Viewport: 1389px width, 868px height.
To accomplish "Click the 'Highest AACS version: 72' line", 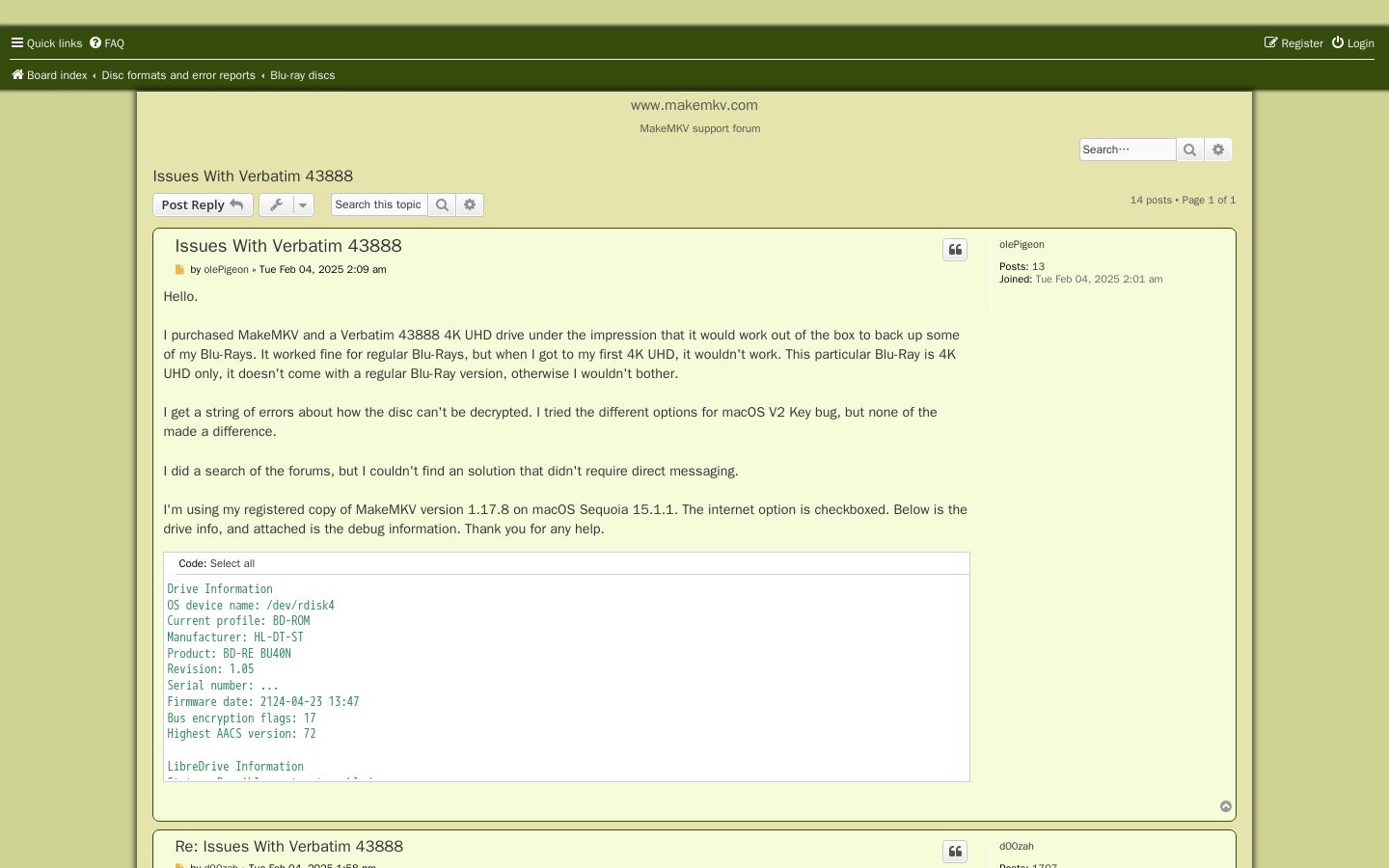I will (241, 734).
